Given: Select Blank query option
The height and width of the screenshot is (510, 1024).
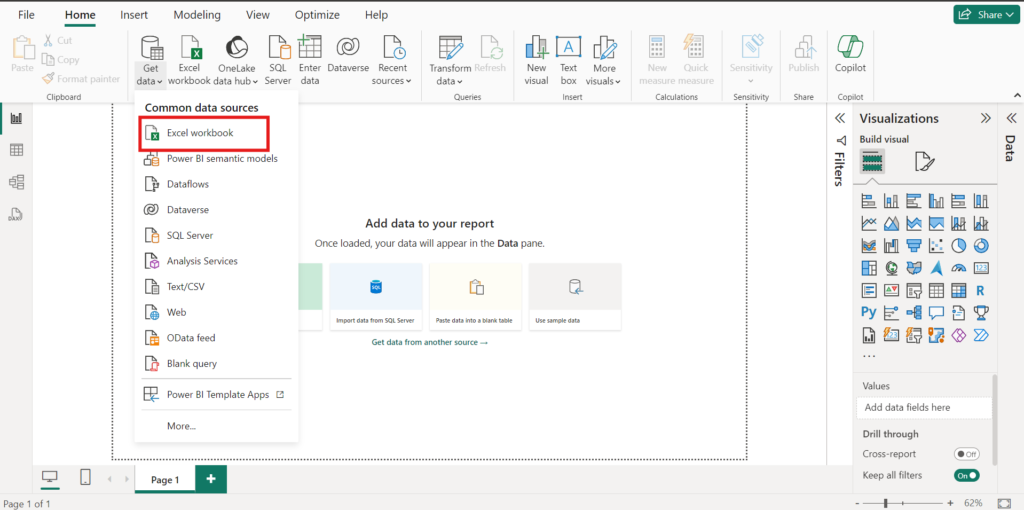Looking at the screenshot, I should click(x=216, y=364).
